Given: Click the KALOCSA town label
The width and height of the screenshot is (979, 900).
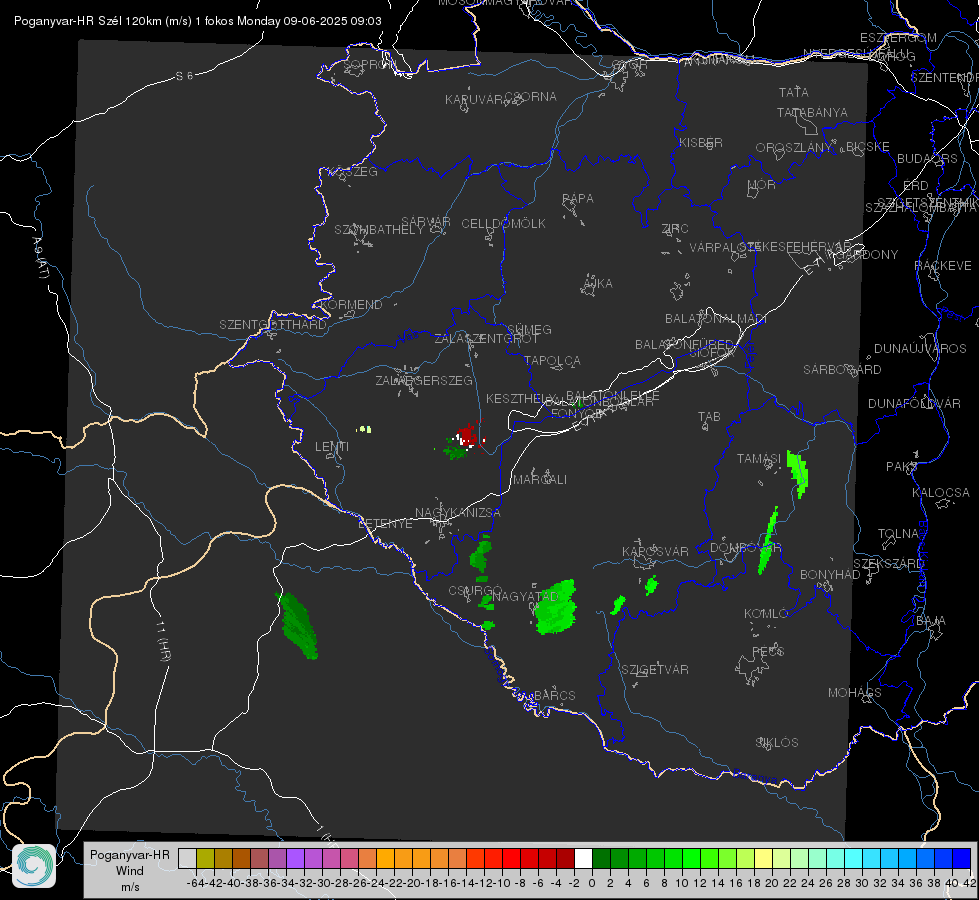Looking at the screenshot, I should [x=940, y=493].
